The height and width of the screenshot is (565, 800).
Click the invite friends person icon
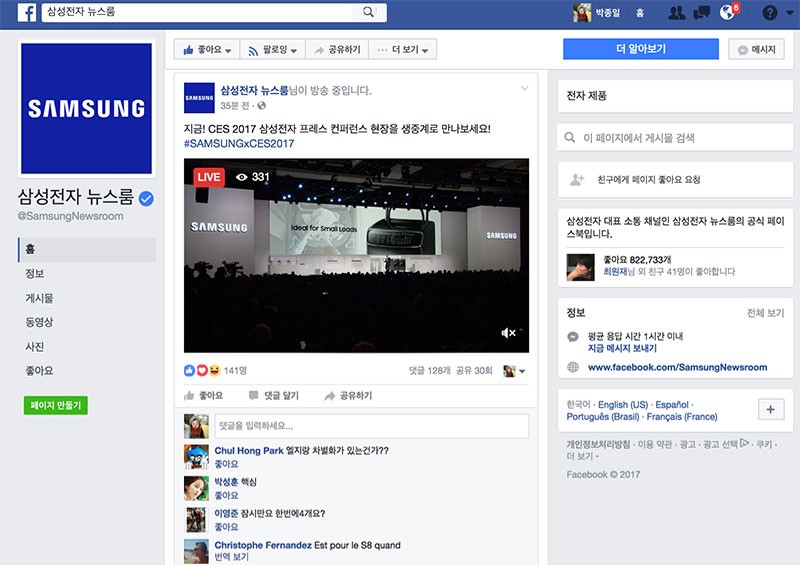click(577, 180)
